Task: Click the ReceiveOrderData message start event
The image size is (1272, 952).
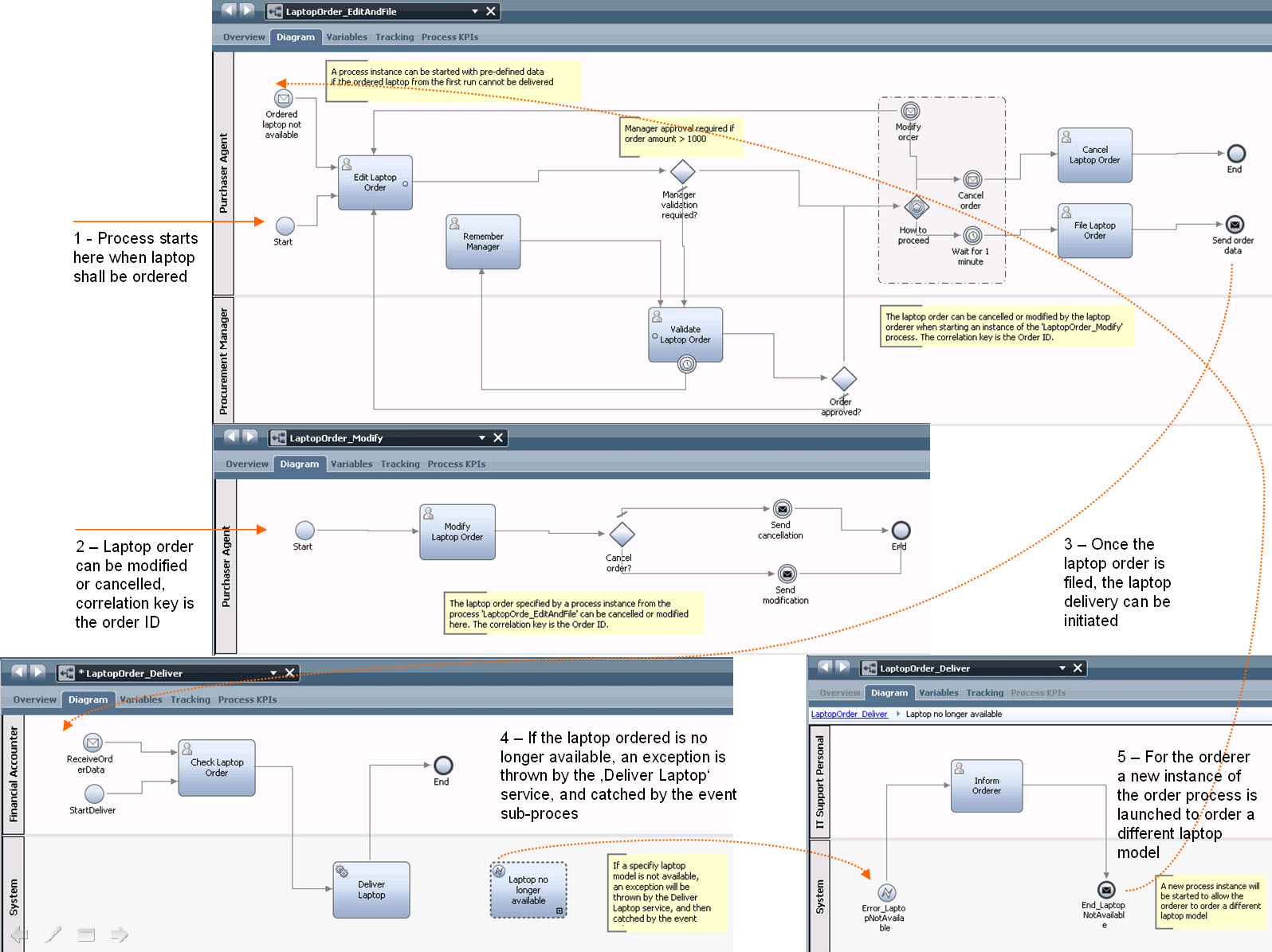Action: 93,743
